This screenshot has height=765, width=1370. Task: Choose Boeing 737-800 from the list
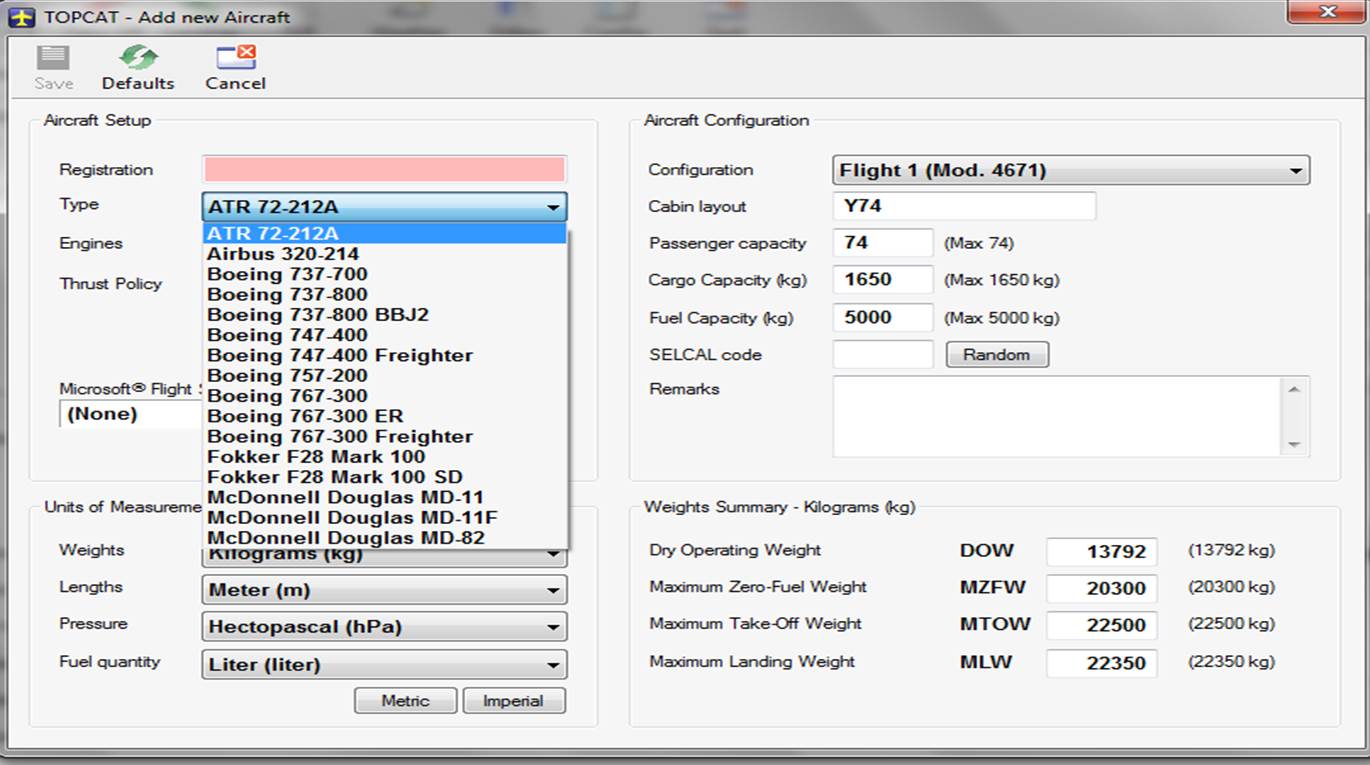385,294
